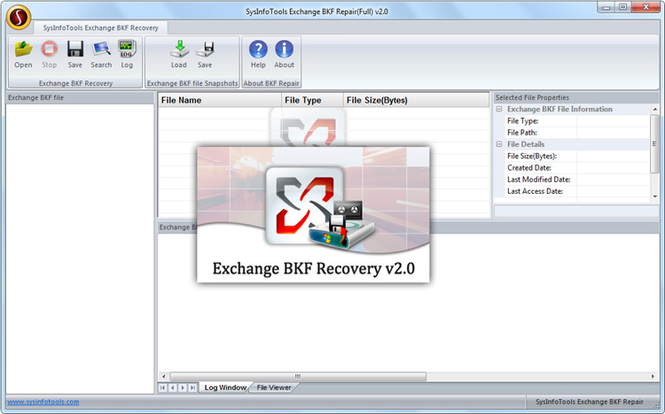Go to next tab with navigation arrow

click(x=182, y=388)
